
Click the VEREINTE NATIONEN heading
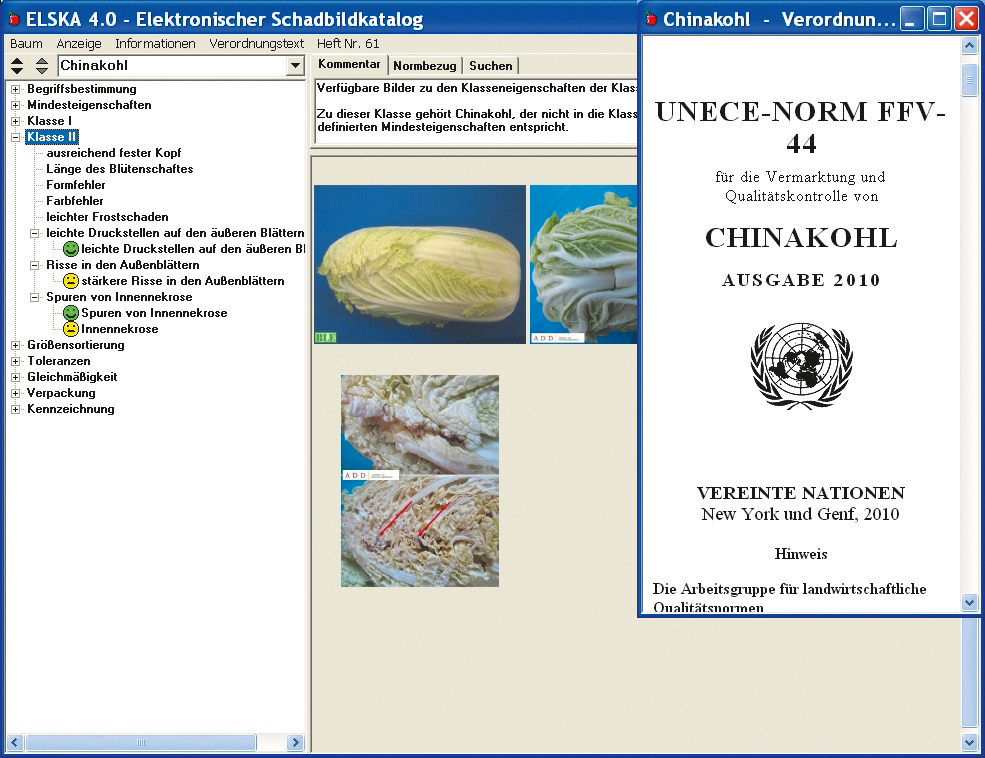(801, 493)
